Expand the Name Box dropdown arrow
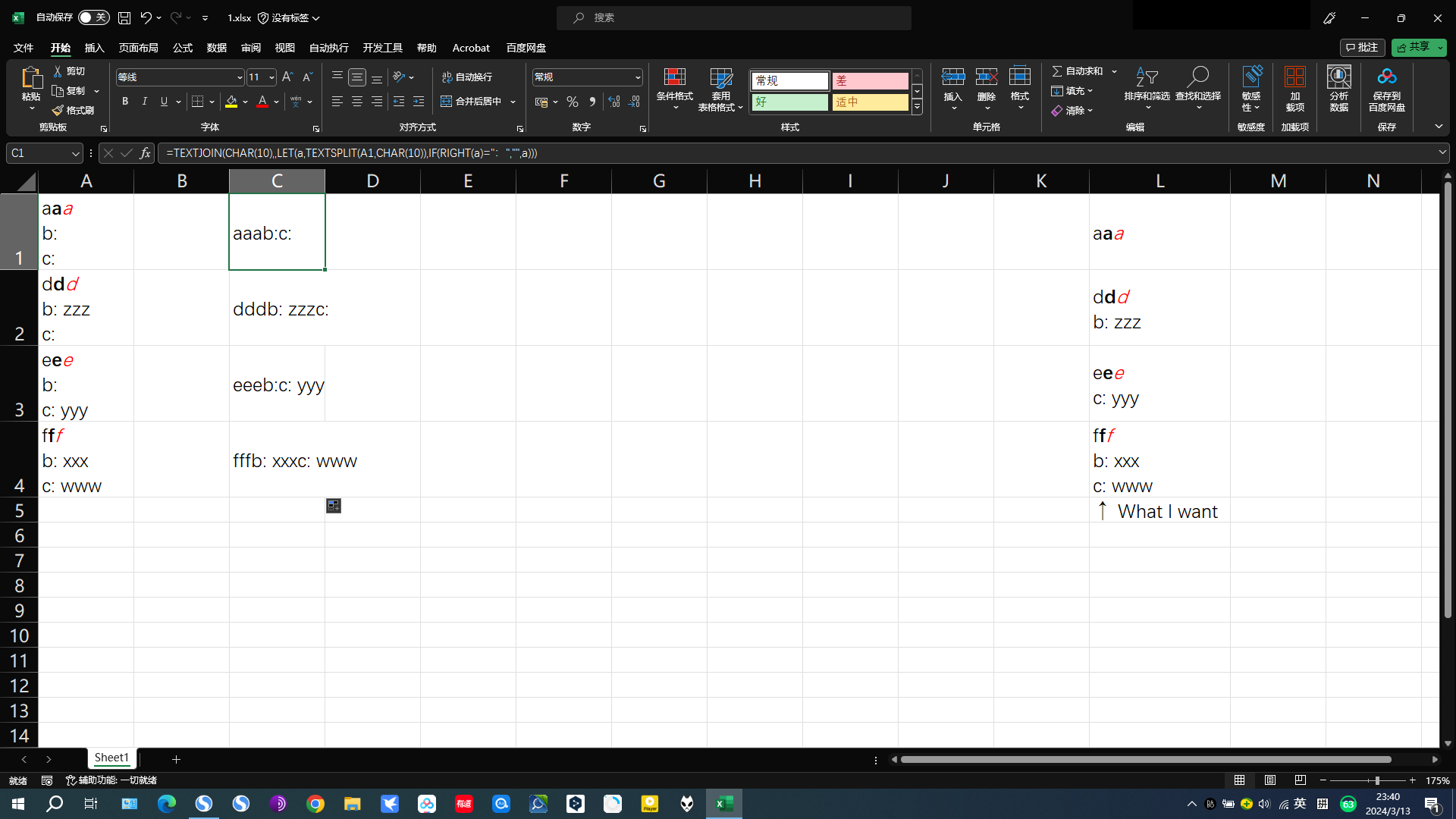The height and width of the screenshot is (819, 1456). 75,153
